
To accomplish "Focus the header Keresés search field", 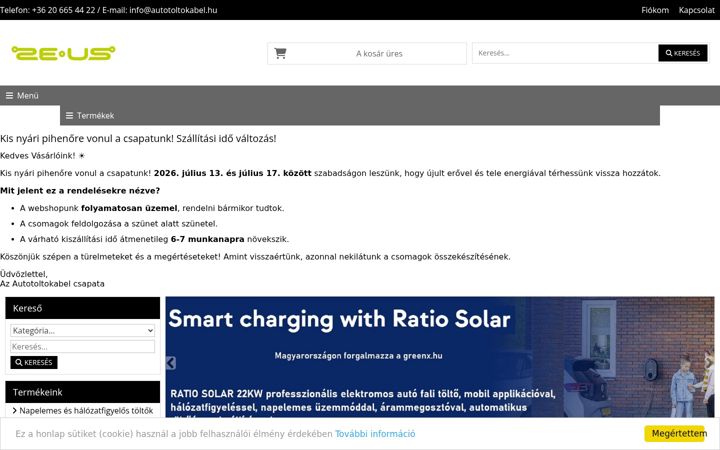I will (x=565, y=53).
